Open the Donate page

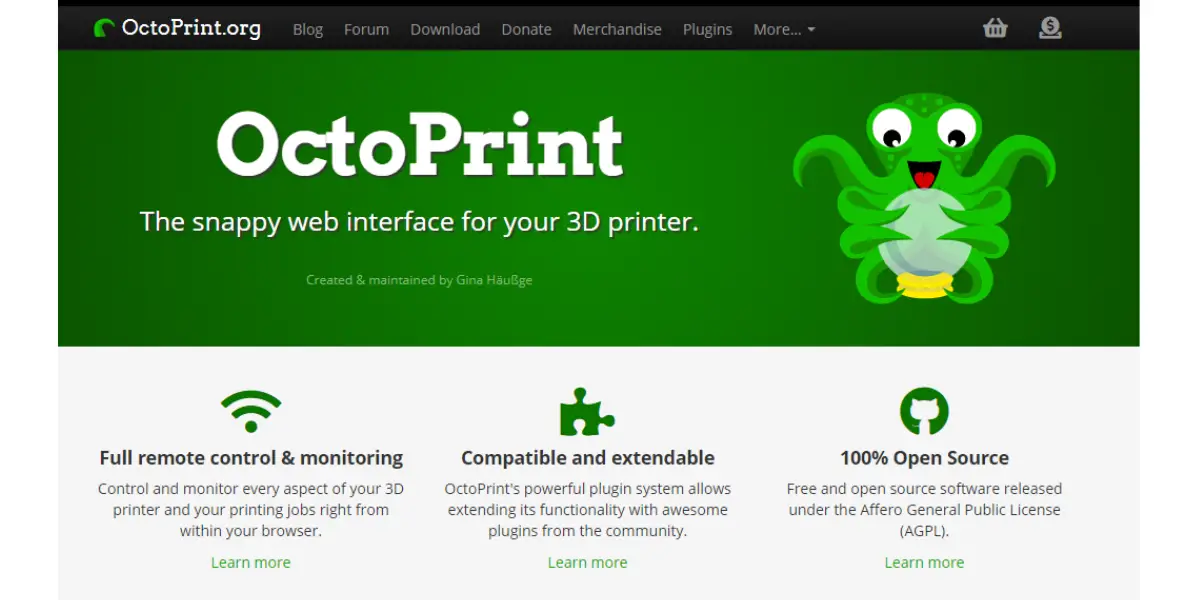pos(526,29)
